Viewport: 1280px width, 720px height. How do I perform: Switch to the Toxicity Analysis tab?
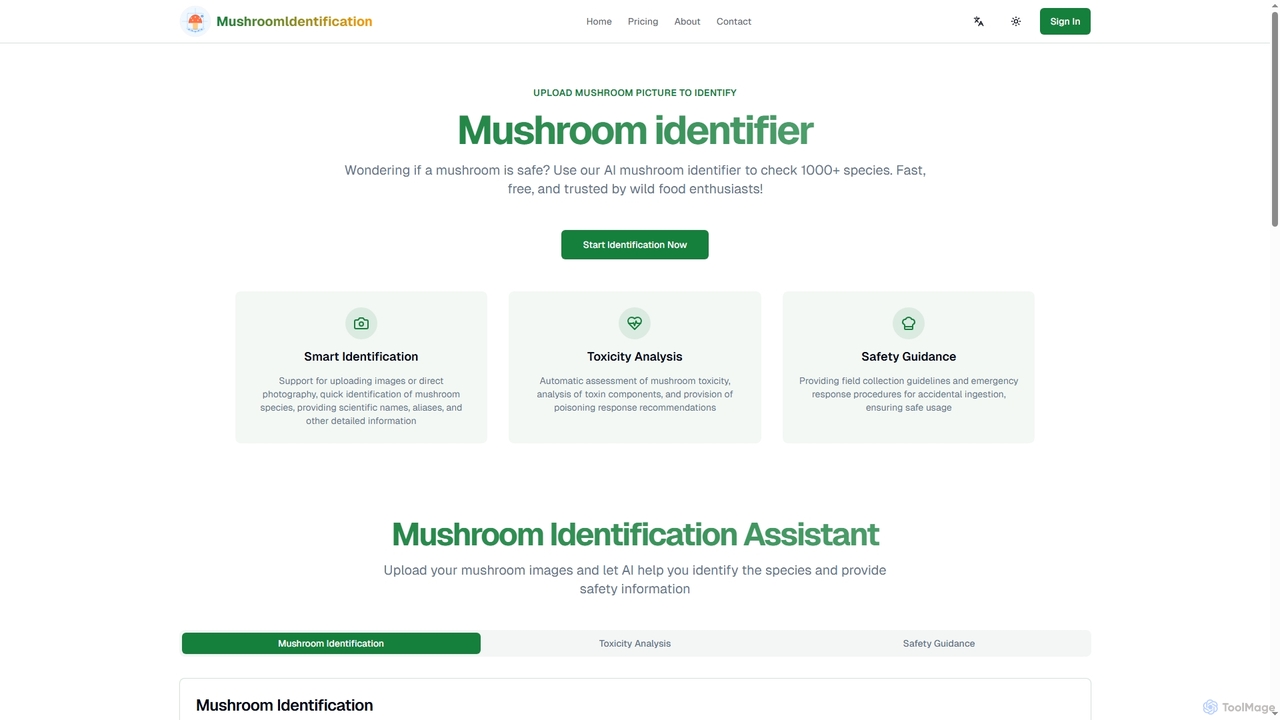635,643
